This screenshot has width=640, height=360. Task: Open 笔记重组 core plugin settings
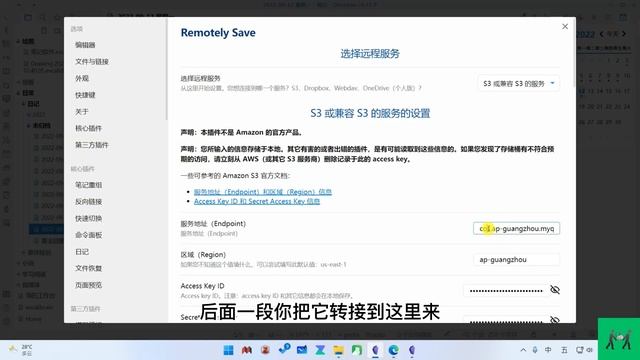(x=88, y=185)
